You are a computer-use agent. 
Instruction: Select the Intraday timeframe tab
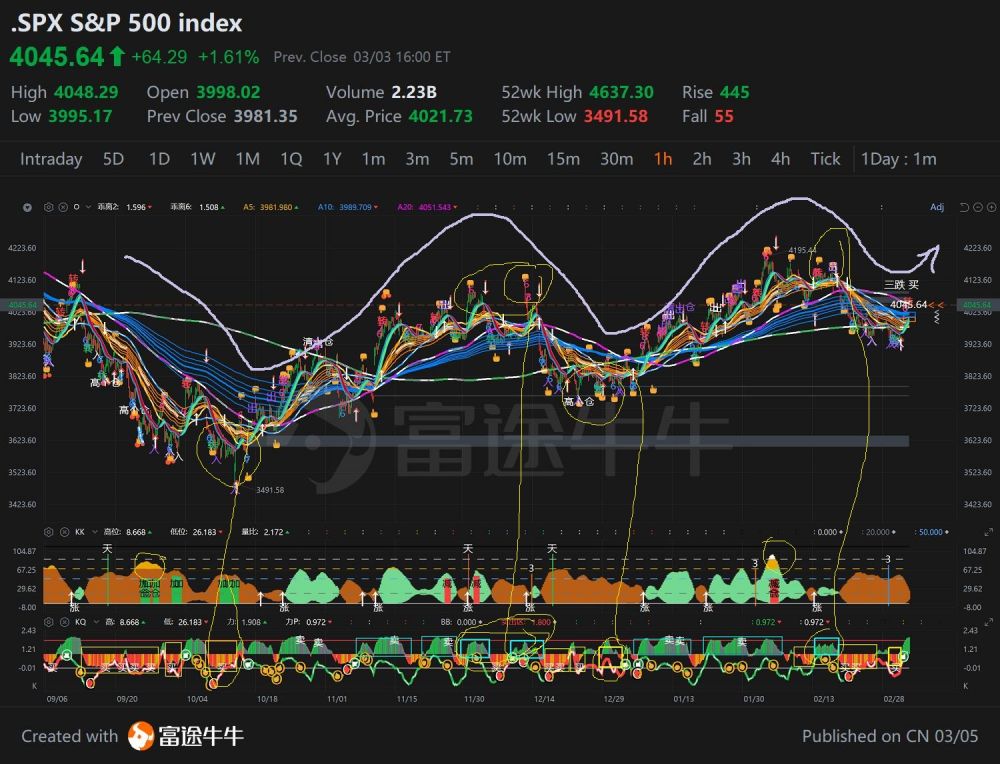[51, 159]
